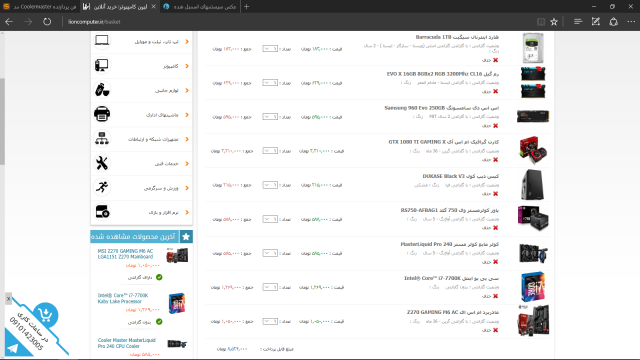The image size is (640, 360).
Task: Remove DUKASE Black V3 case from basket
Action: click(x=495, y=194)
